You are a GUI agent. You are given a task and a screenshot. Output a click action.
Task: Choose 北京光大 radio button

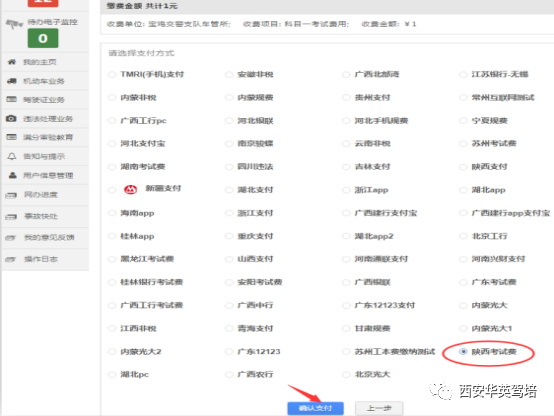(346, 375)
